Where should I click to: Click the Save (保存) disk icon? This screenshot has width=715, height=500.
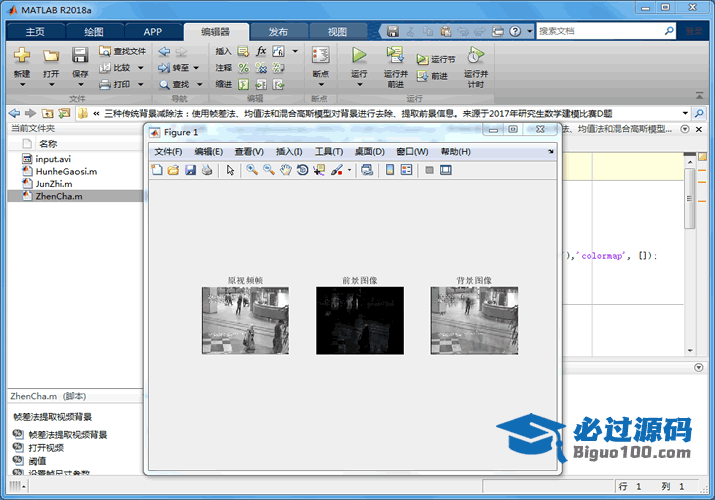pos(80,56)
